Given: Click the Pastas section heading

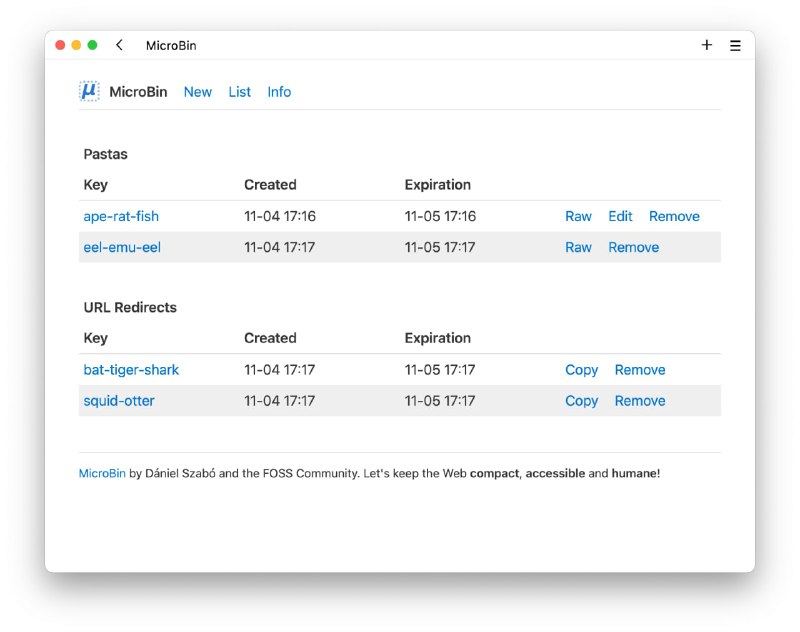Looking at the screenshot, I should click(106, 154).
